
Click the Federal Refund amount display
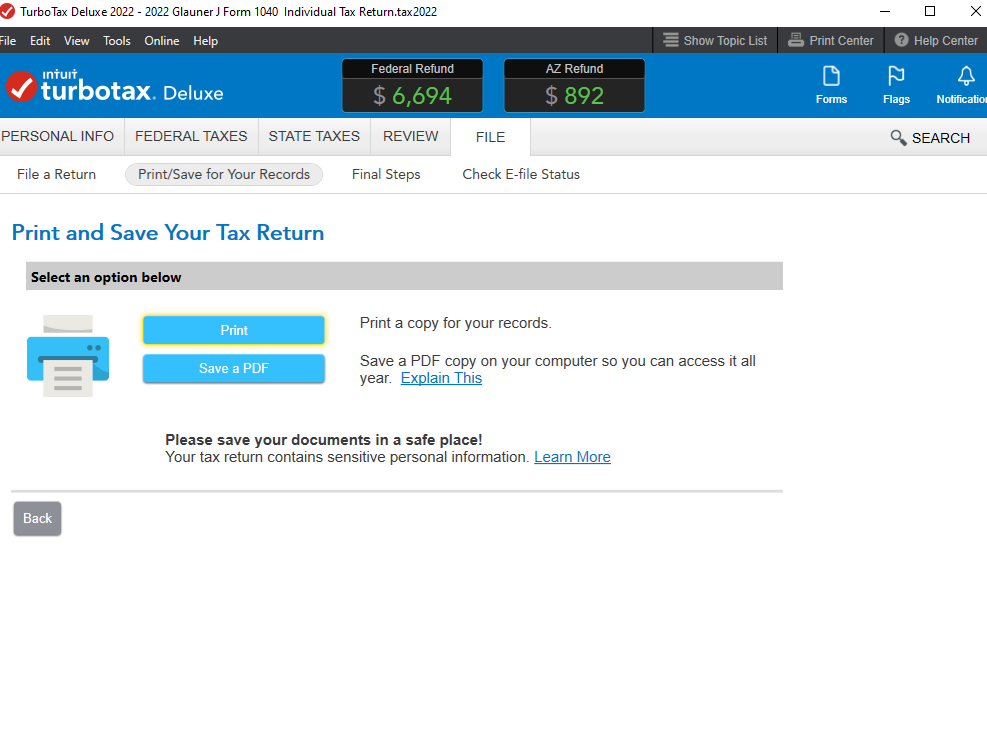(x=412, y=95)
